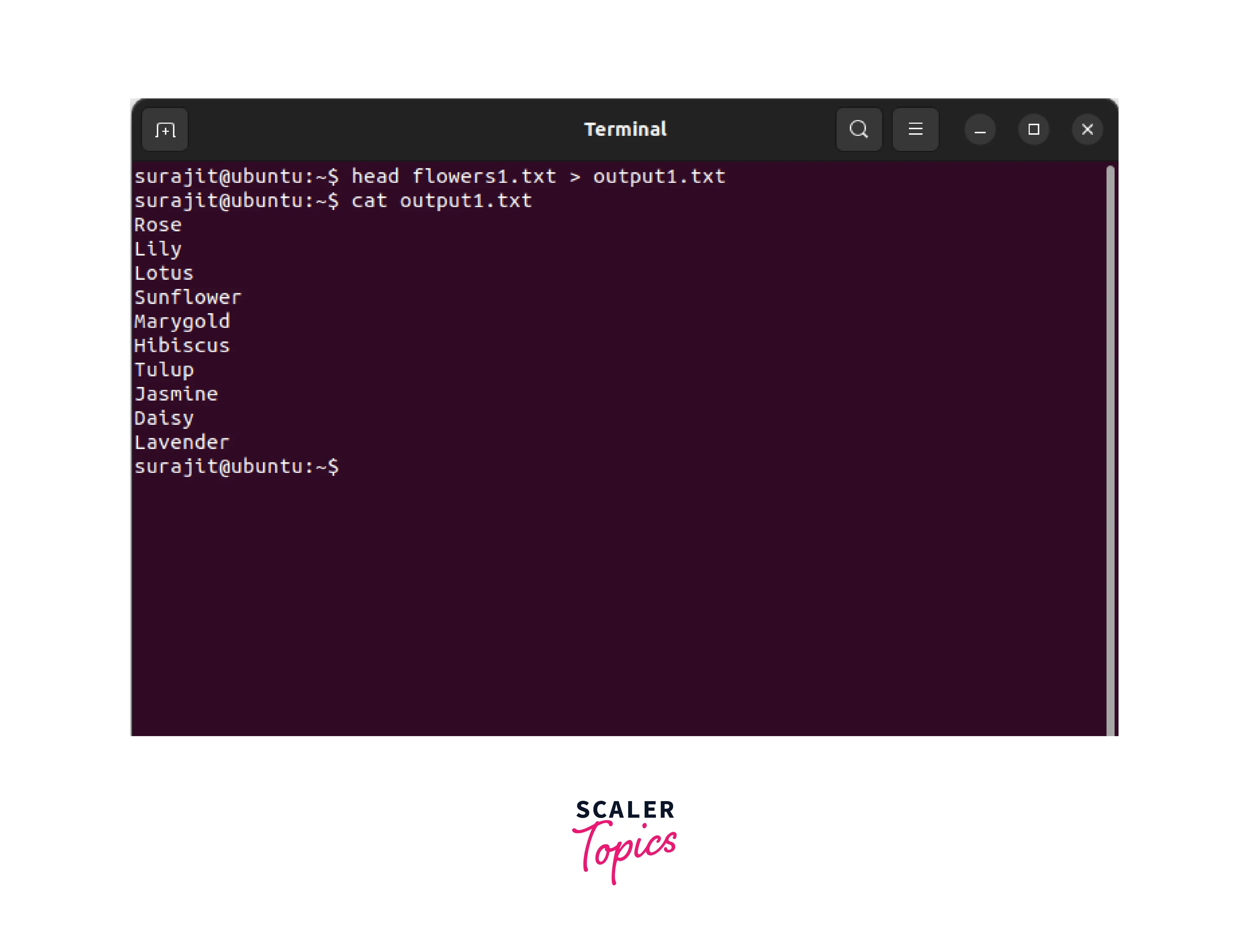Click the search icon in terminal toolbar
This screenshot has width=1249, height=952.
pyautogui.click(x=858, y=128)
